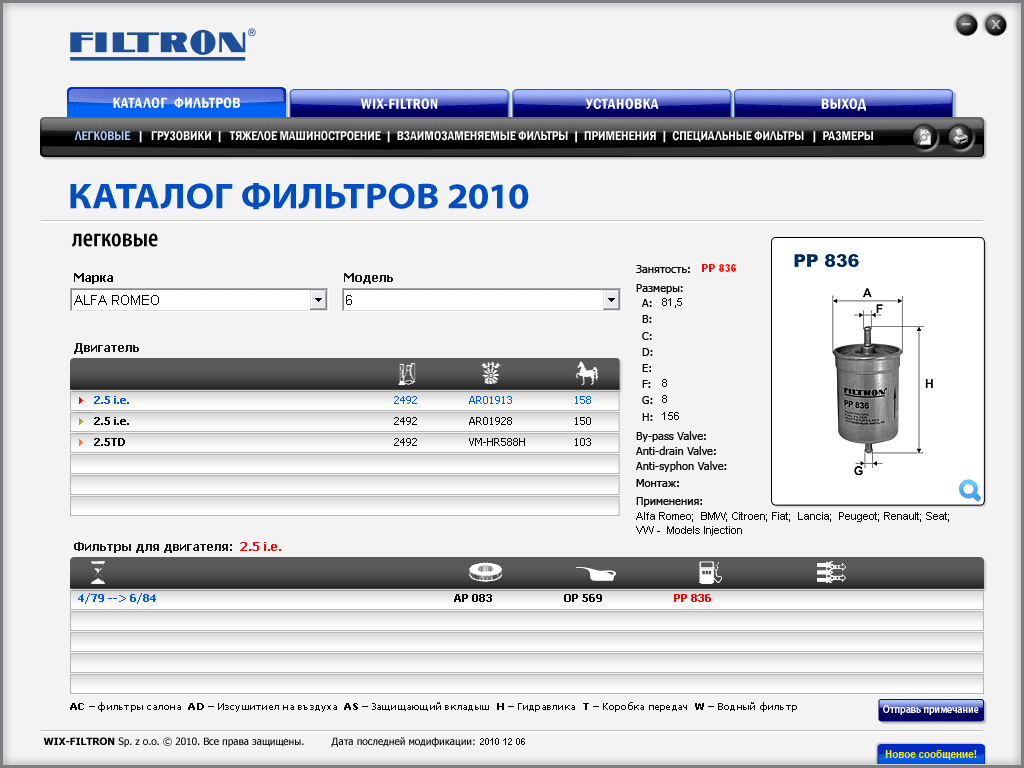Viewport: 1024px width, 768px height.
Task: Click the fuel pump filter column icon
Action: click(x=709, y=573)
